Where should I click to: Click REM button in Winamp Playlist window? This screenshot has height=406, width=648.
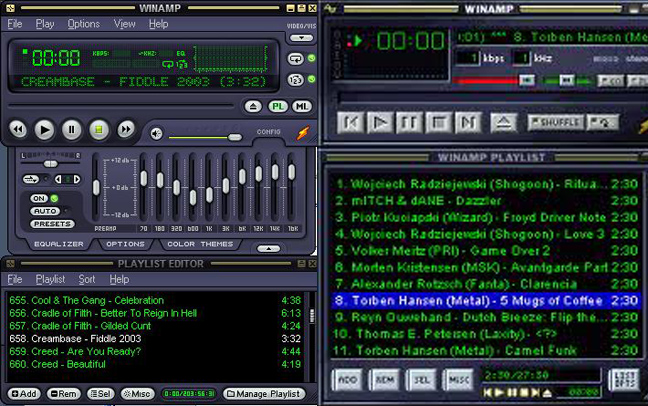tap(384, 380)
